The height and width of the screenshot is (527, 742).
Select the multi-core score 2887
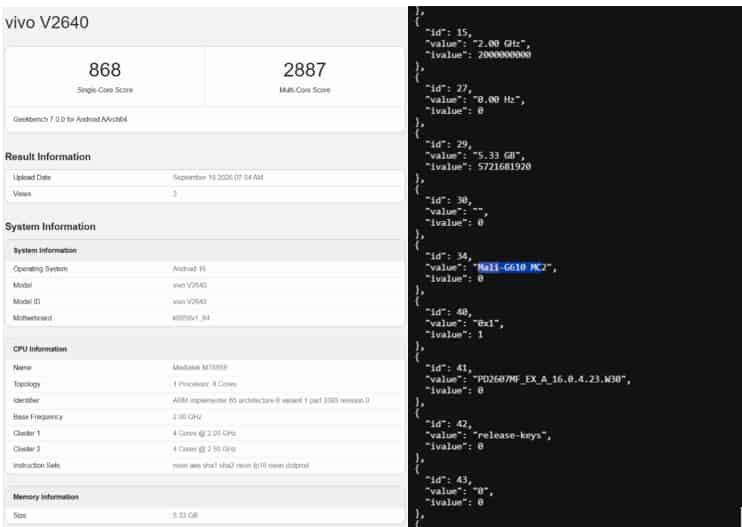(x=304, y=70)
